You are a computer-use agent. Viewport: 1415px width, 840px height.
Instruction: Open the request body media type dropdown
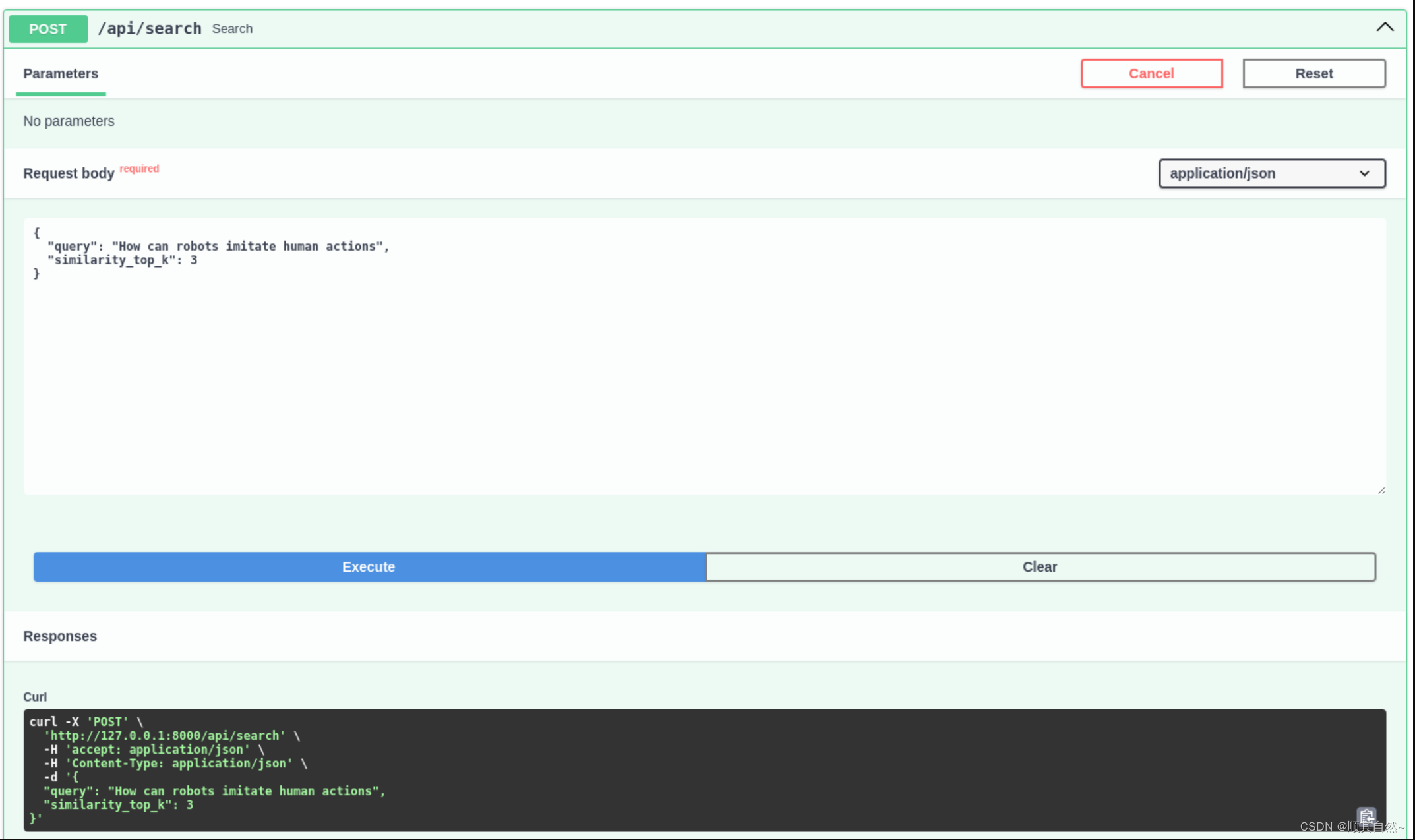(1271, 173)
